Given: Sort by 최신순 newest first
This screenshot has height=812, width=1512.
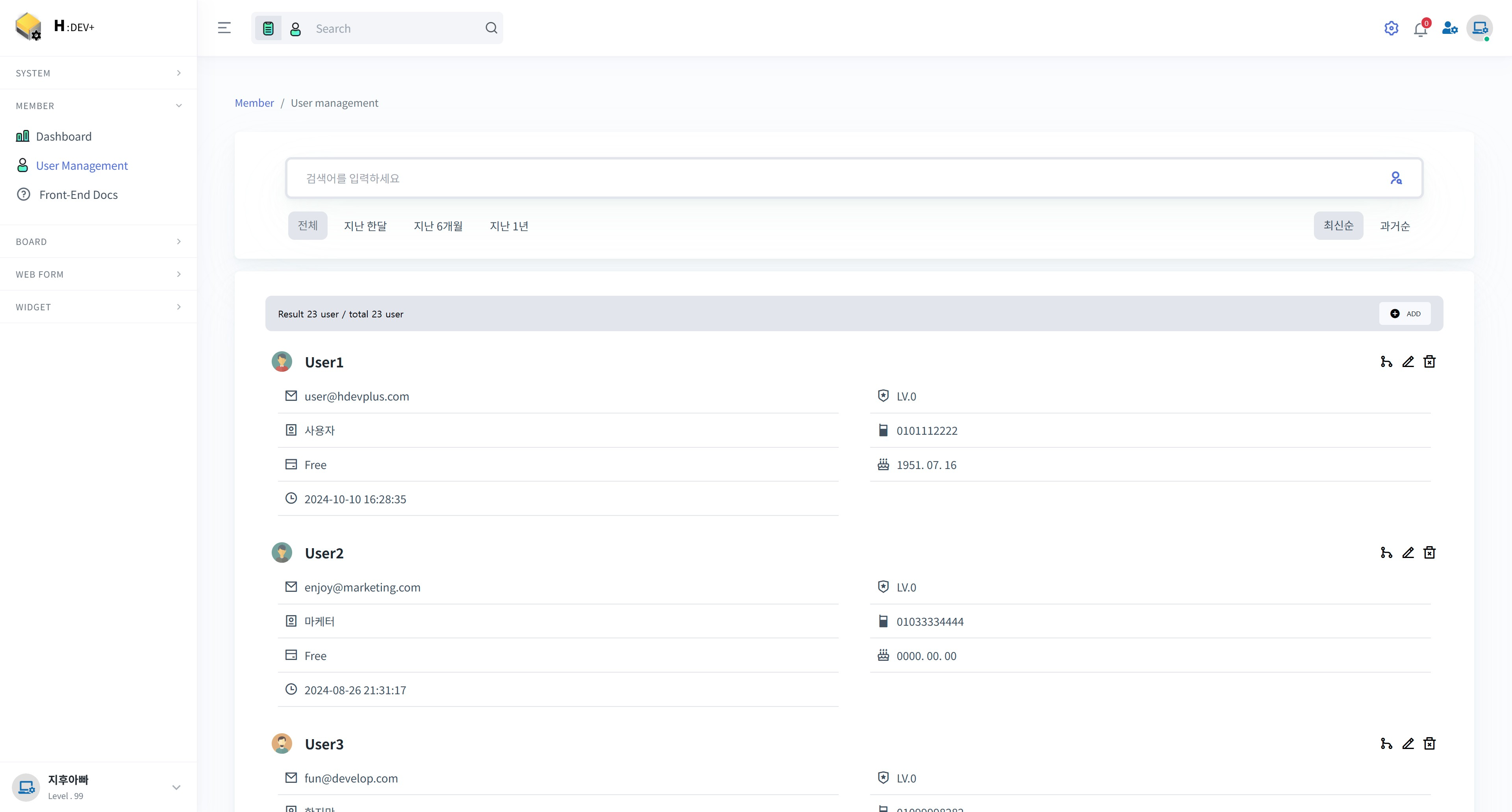Looking at the screenshot, I should [1338, 226].
